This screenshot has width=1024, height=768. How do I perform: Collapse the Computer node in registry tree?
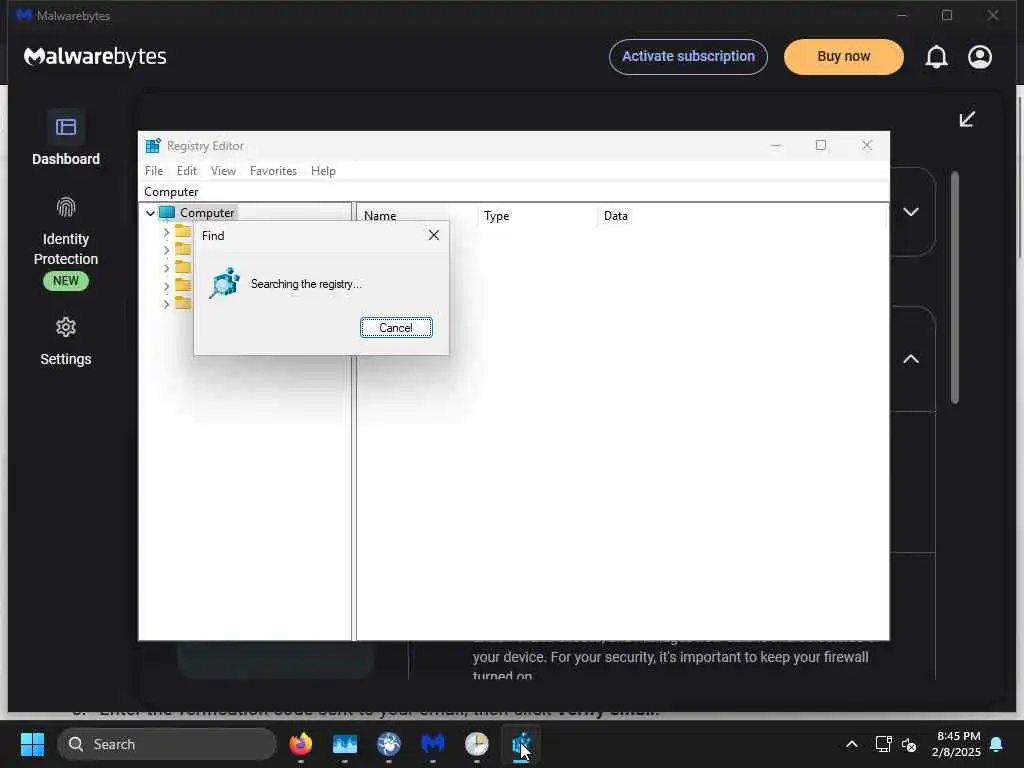pyautogui.click(x=150, y=213)
